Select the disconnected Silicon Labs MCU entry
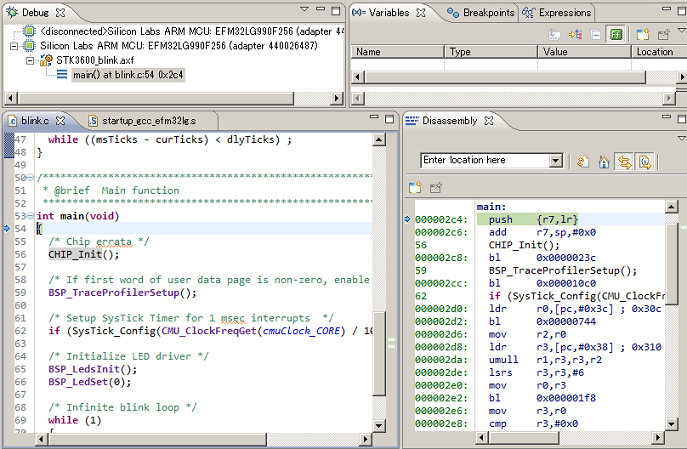This screenshot has width=687, height=449. coord(183,32)
